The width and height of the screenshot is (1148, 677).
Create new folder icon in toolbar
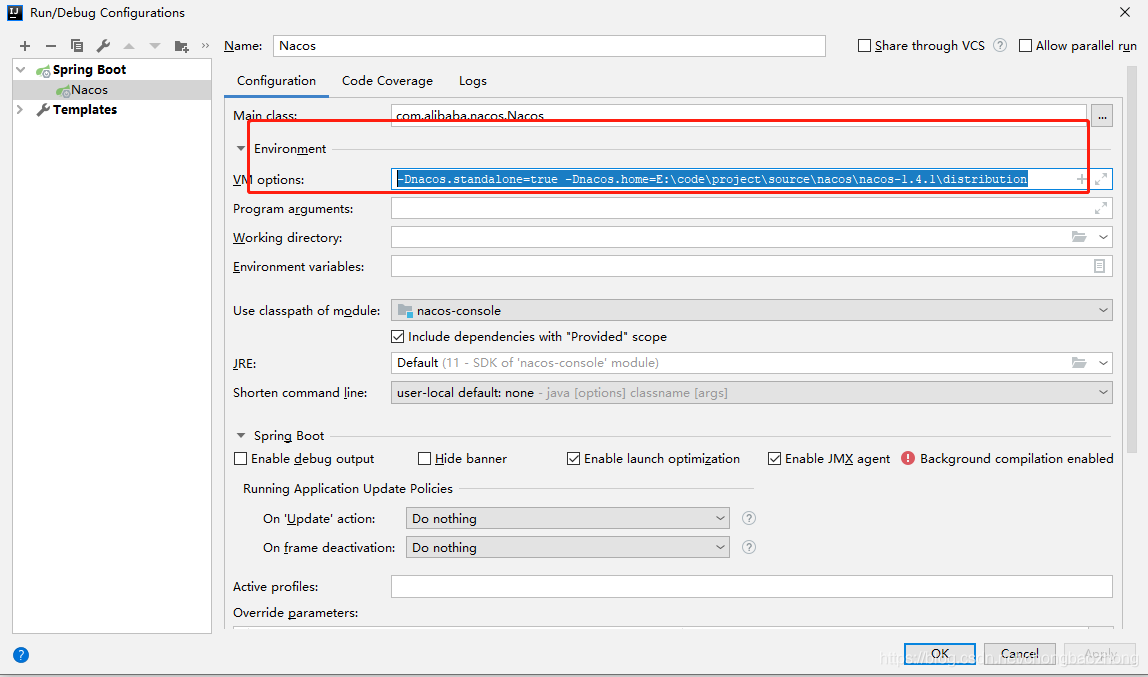[182, 46]
